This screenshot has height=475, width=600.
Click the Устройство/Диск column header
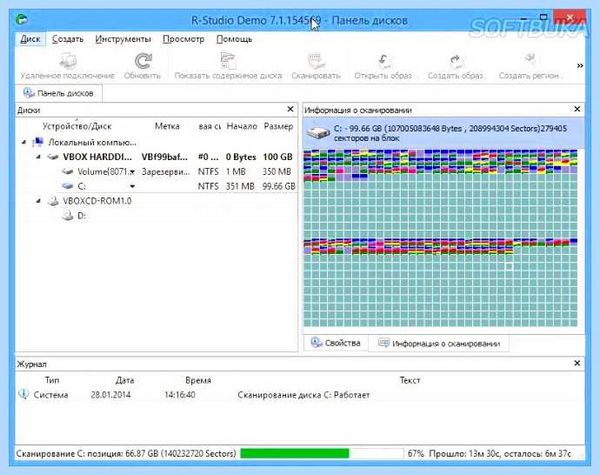[77, 126]
